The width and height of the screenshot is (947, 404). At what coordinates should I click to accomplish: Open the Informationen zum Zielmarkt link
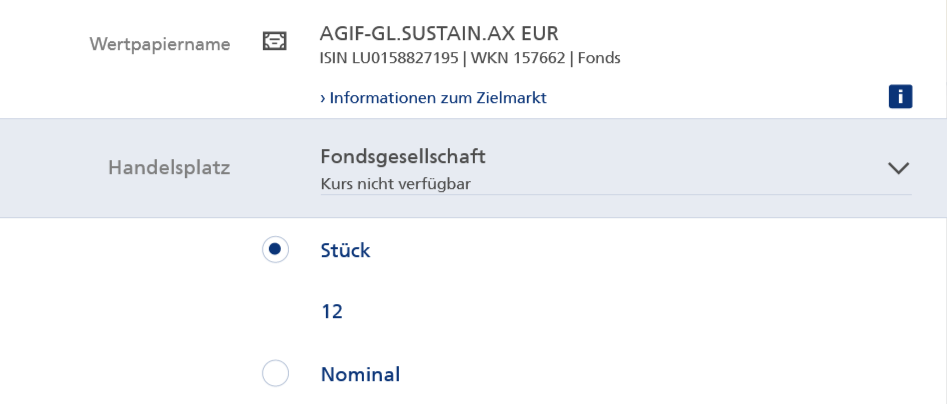[x=437, y=98]
